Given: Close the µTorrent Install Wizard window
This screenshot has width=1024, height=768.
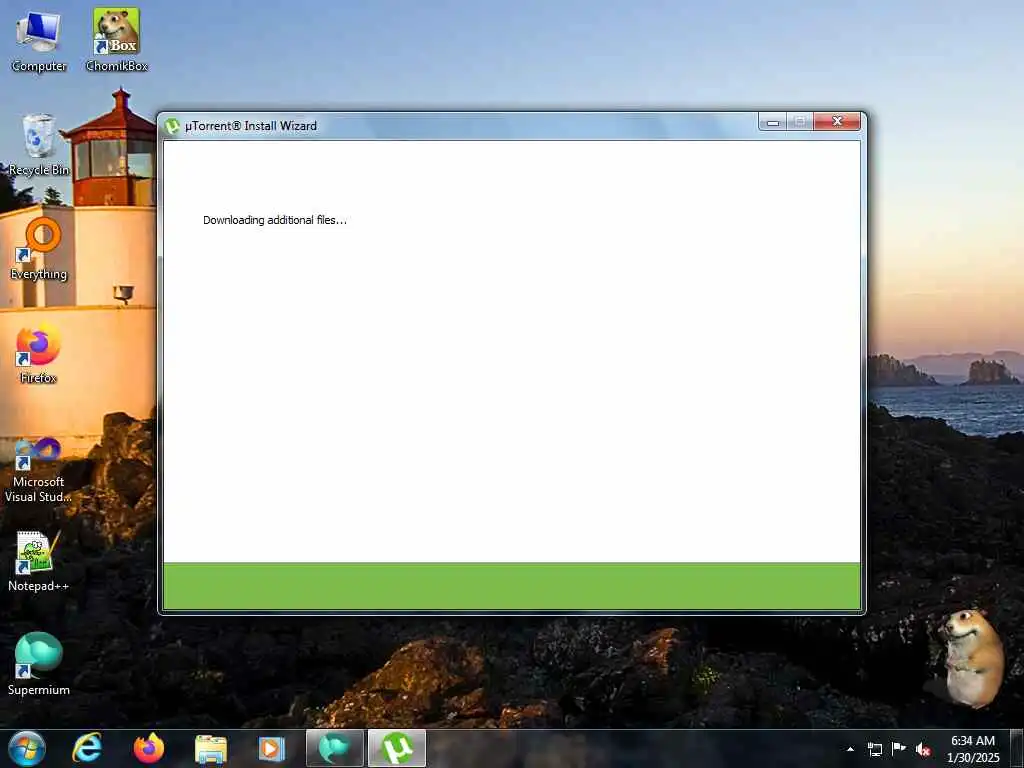Looking at the screenshot, I should pyautogui.click(x=837, y=122).
